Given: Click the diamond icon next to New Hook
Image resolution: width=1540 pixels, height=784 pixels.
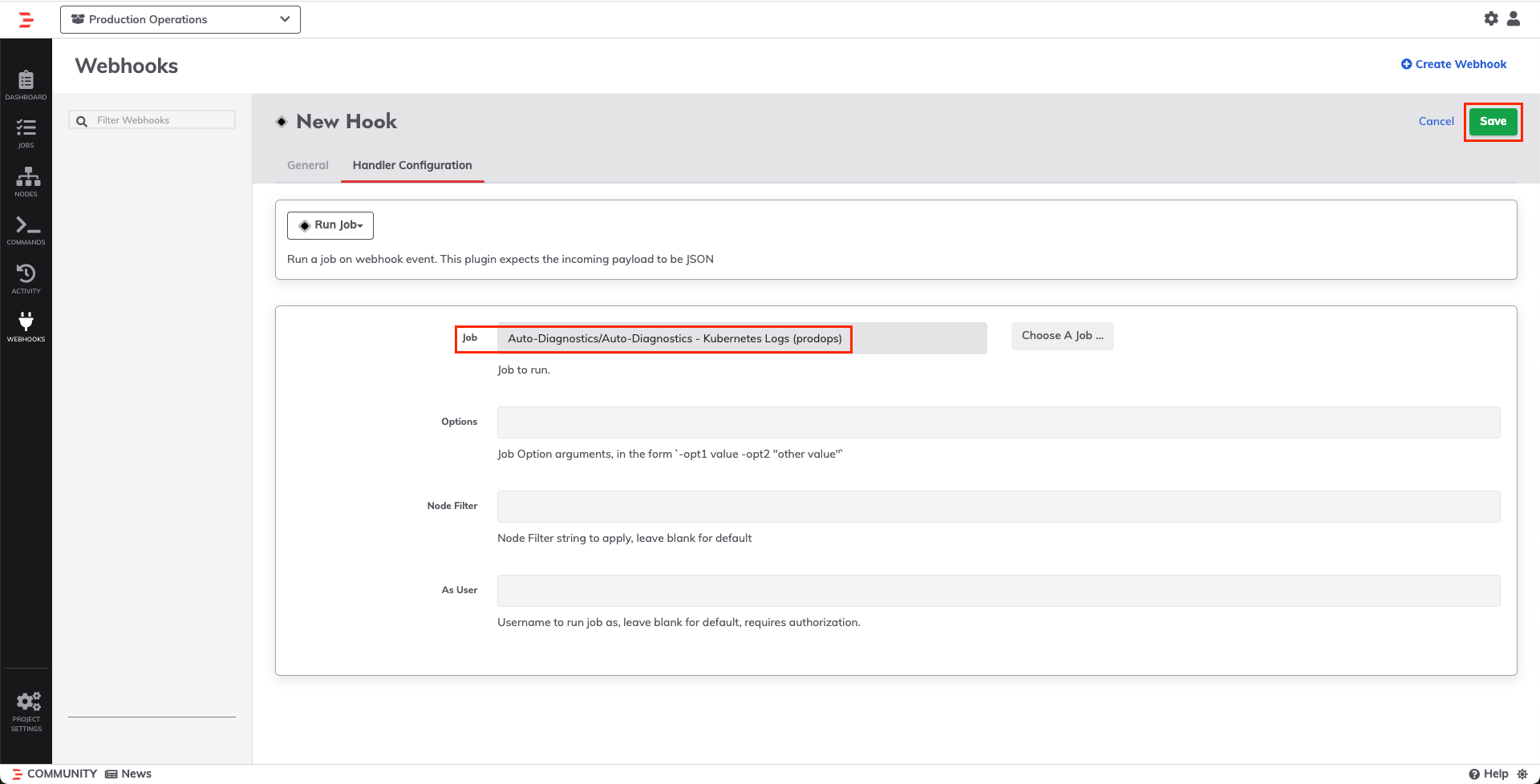Looking at the screenshot, I should coord(282,122).
